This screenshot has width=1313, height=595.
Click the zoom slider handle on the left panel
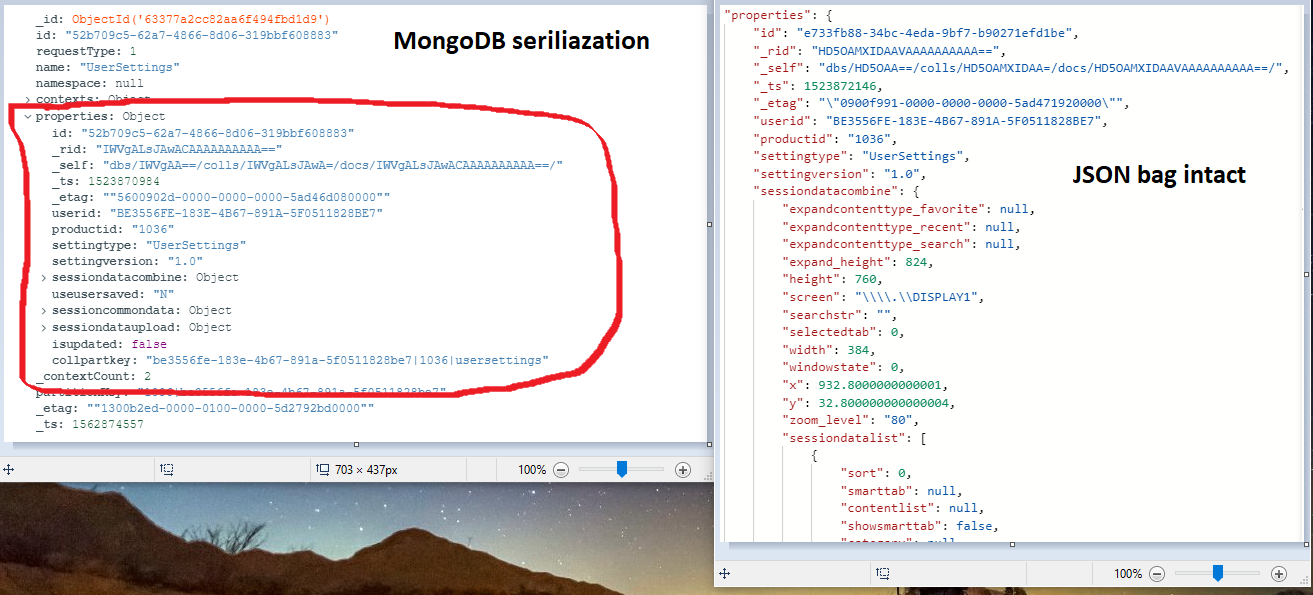(622, 468)
